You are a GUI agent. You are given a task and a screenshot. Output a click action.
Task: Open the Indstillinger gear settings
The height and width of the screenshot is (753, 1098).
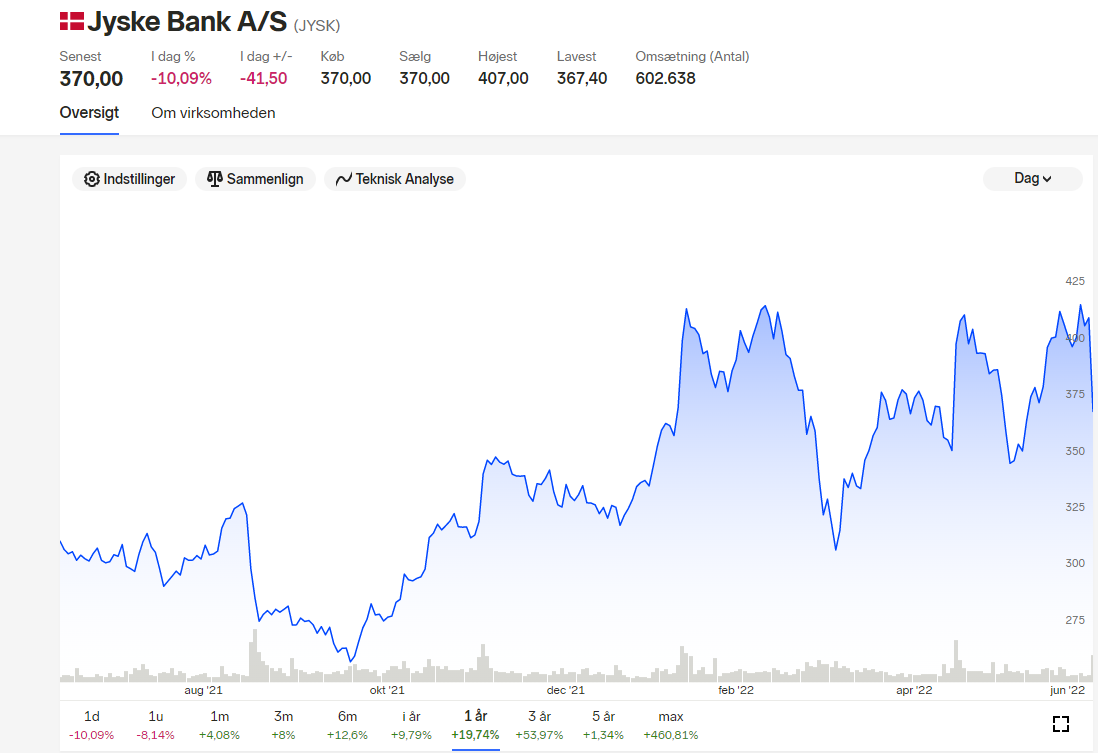click(x=130, y=179)
